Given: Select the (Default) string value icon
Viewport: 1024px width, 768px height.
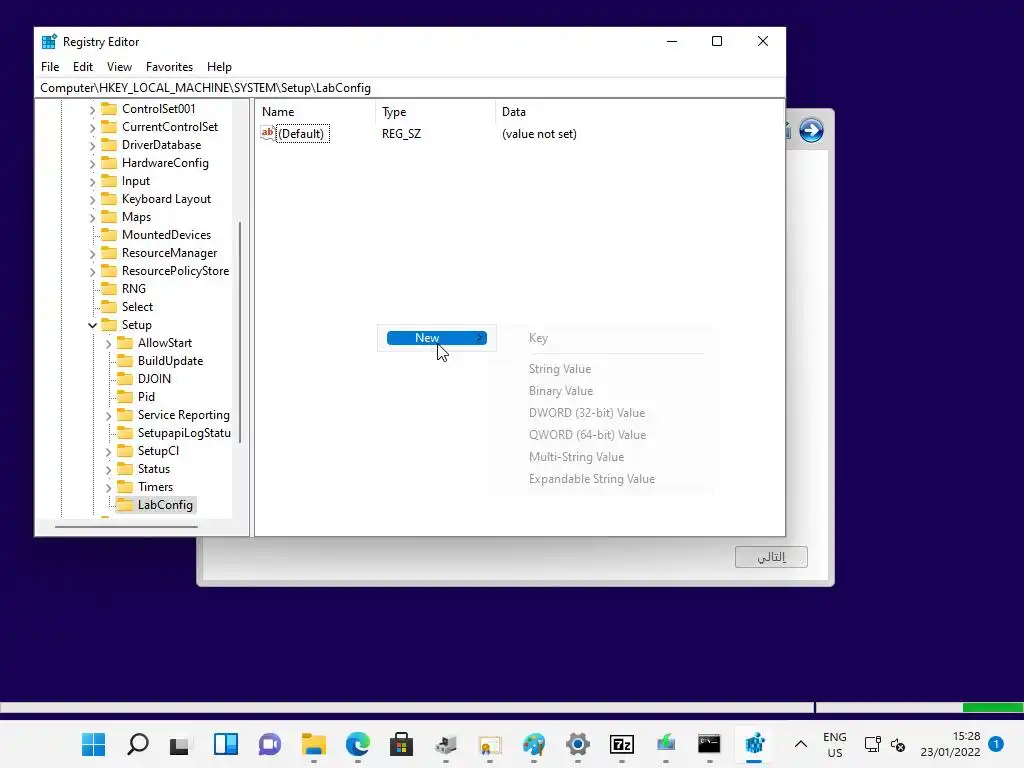Looking at the screenshot, I should (x=268, y=133).
